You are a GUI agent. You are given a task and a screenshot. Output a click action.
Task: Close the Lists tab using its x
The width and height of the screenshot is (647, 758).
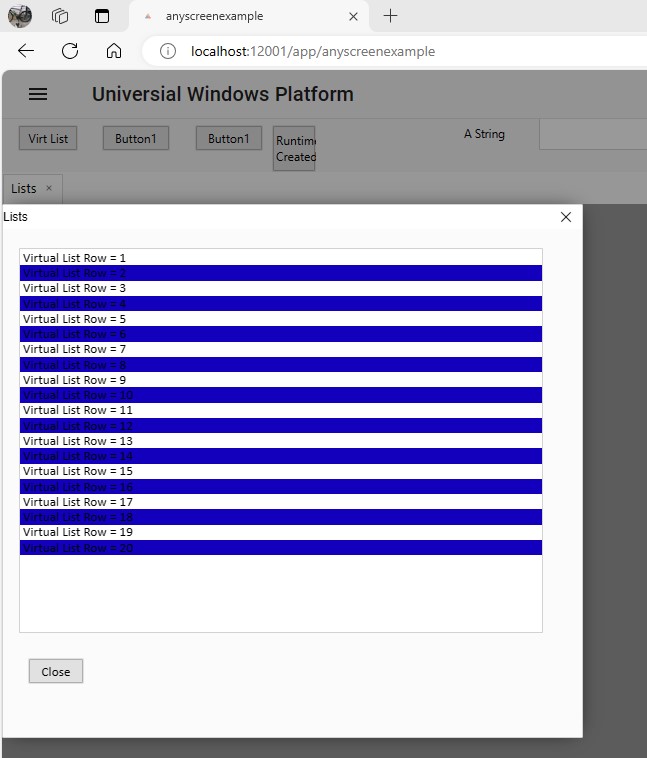(x=49, y=188)
